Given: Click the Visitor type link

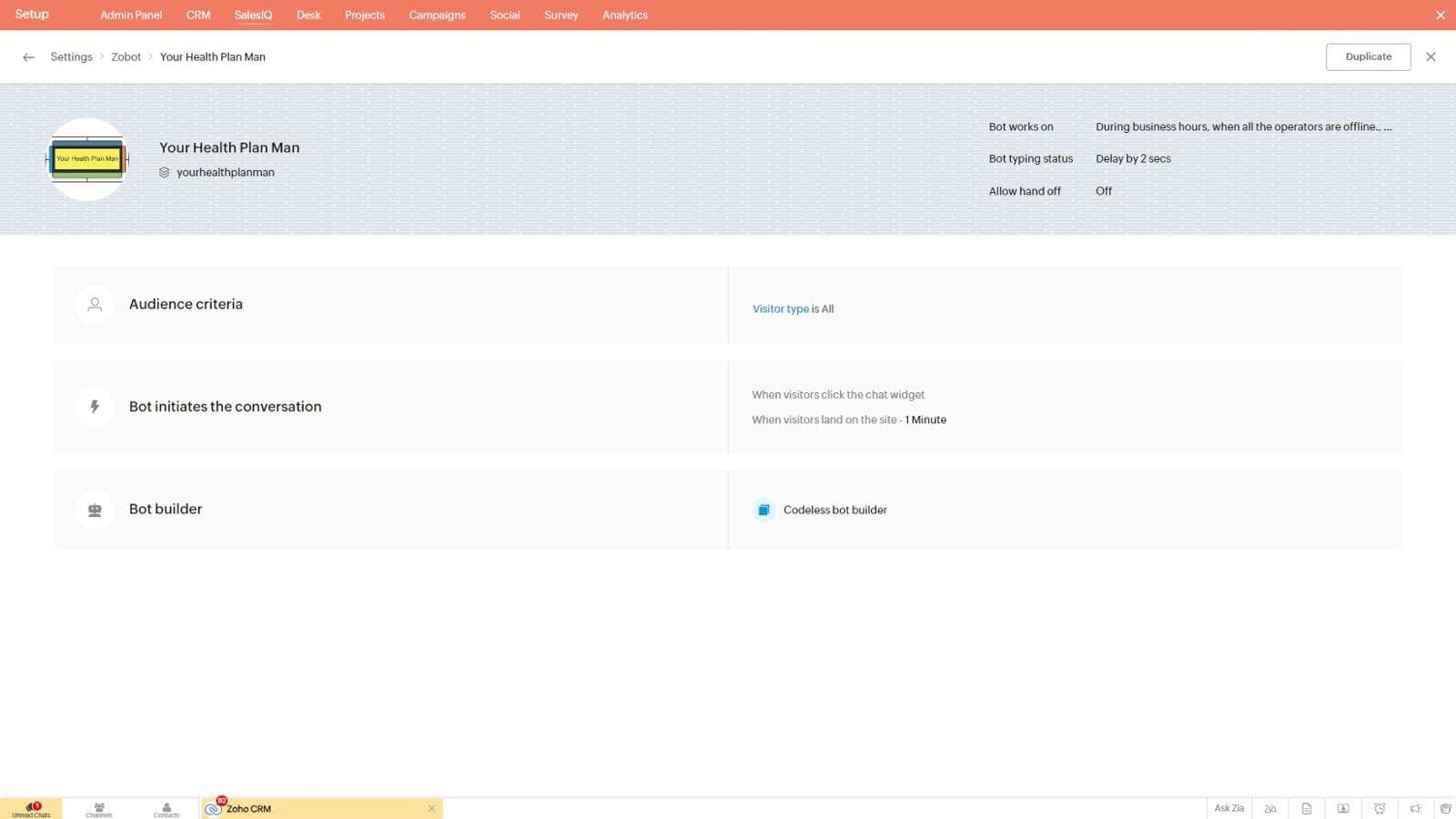Looking at the screenshot, I should coord(780,309).
